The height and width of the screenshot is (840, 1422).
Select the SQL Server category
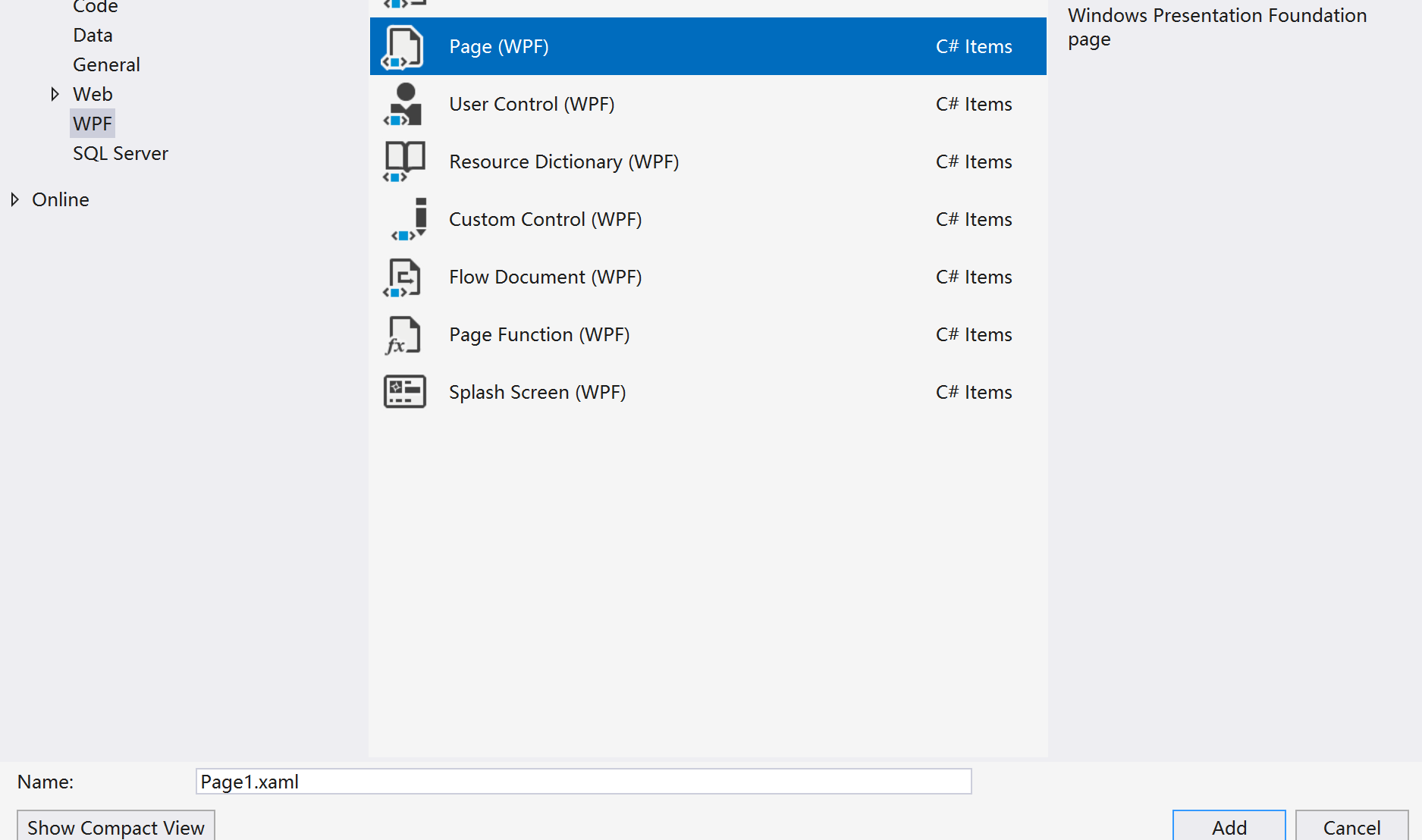click(121, 153)
